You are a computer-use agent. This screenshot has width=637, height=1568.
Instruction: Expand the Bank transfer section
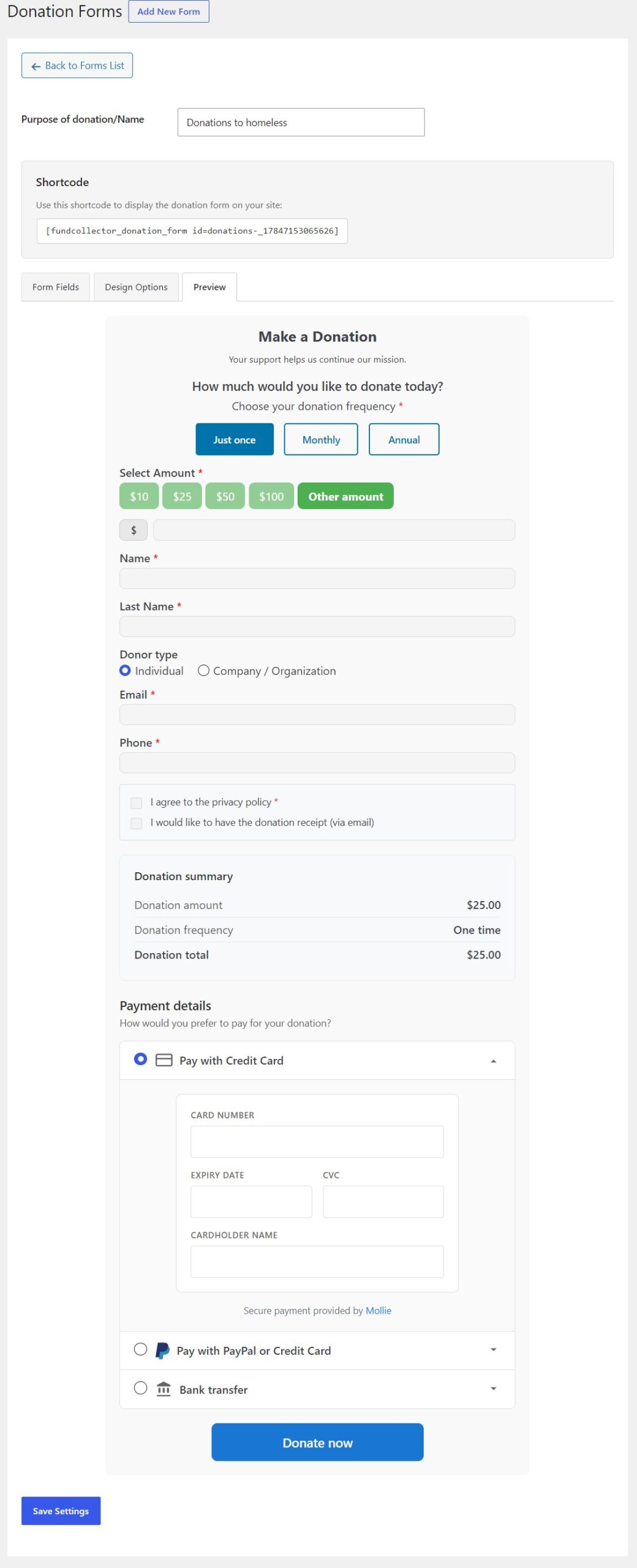coord(494,1389)
